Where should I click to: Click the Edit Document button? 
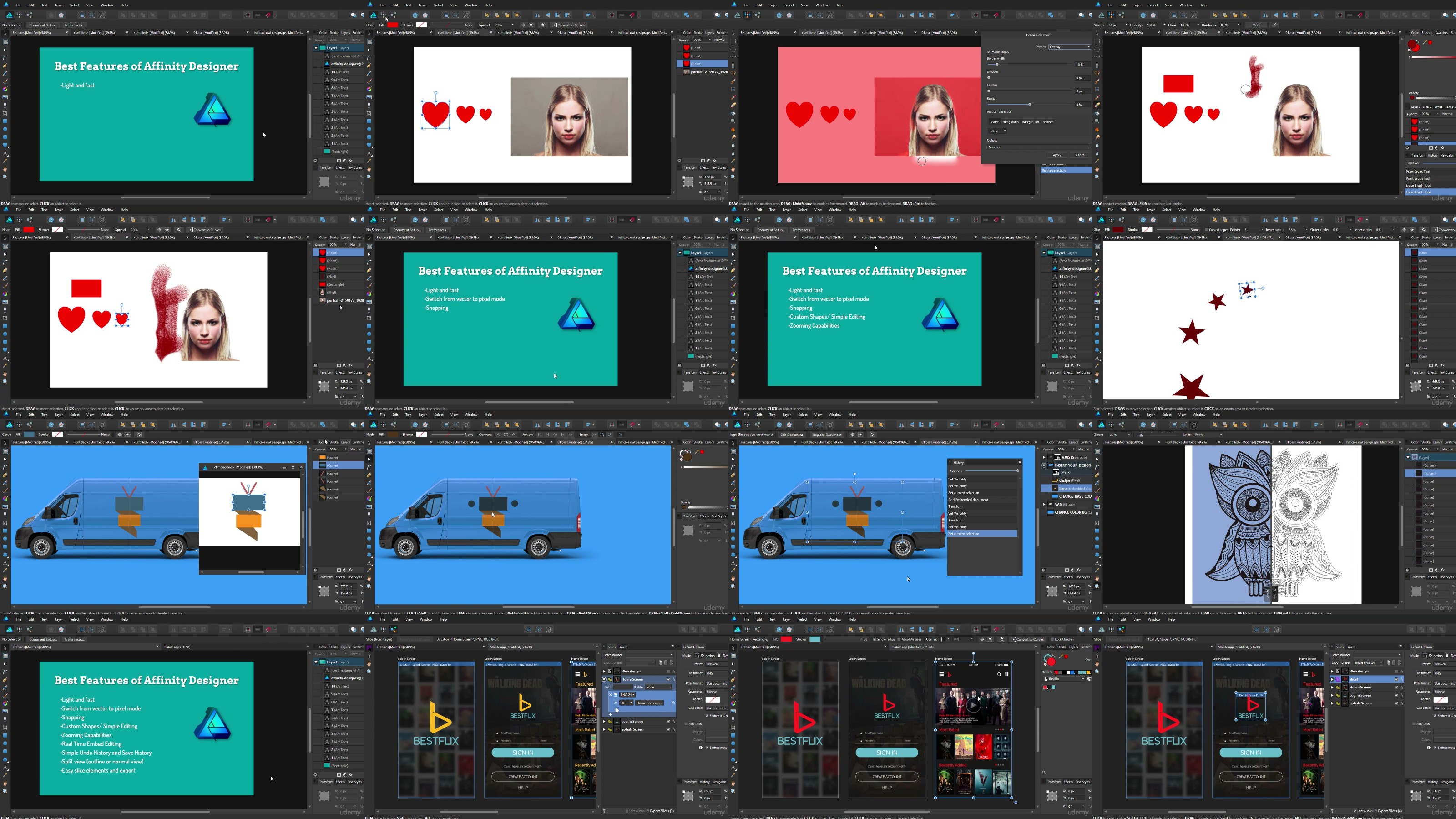(x=791, y=435)
